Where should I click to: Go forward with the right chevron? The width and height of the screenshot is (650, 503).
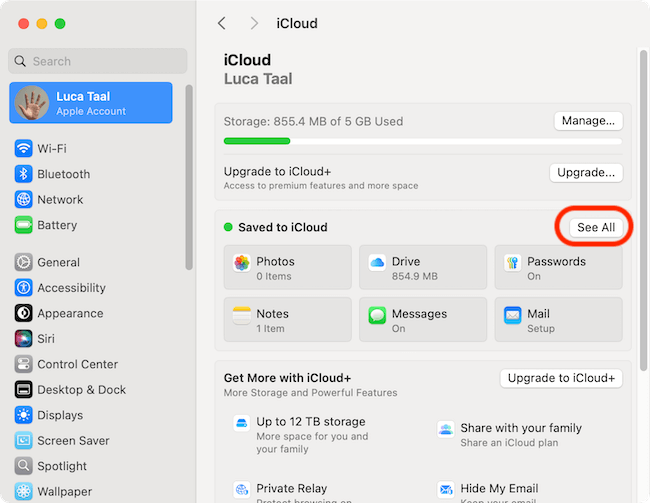pos(254,23)
